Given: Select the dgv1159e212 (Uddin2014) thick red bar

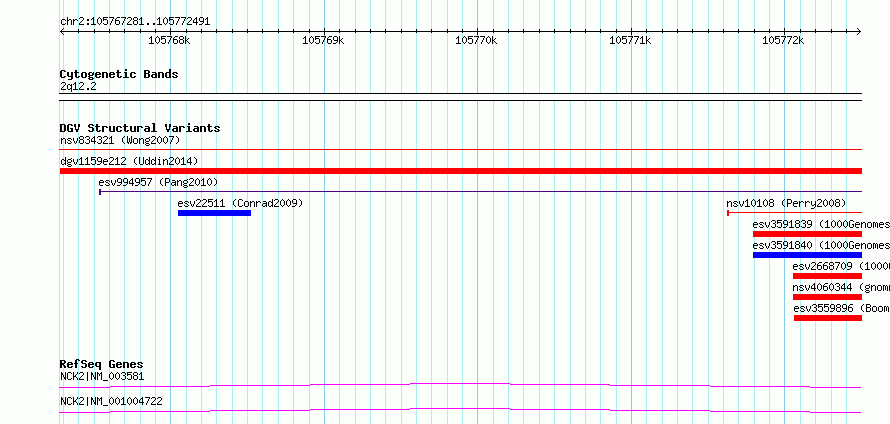Looking at the screenshot, I should coord(461,171).
